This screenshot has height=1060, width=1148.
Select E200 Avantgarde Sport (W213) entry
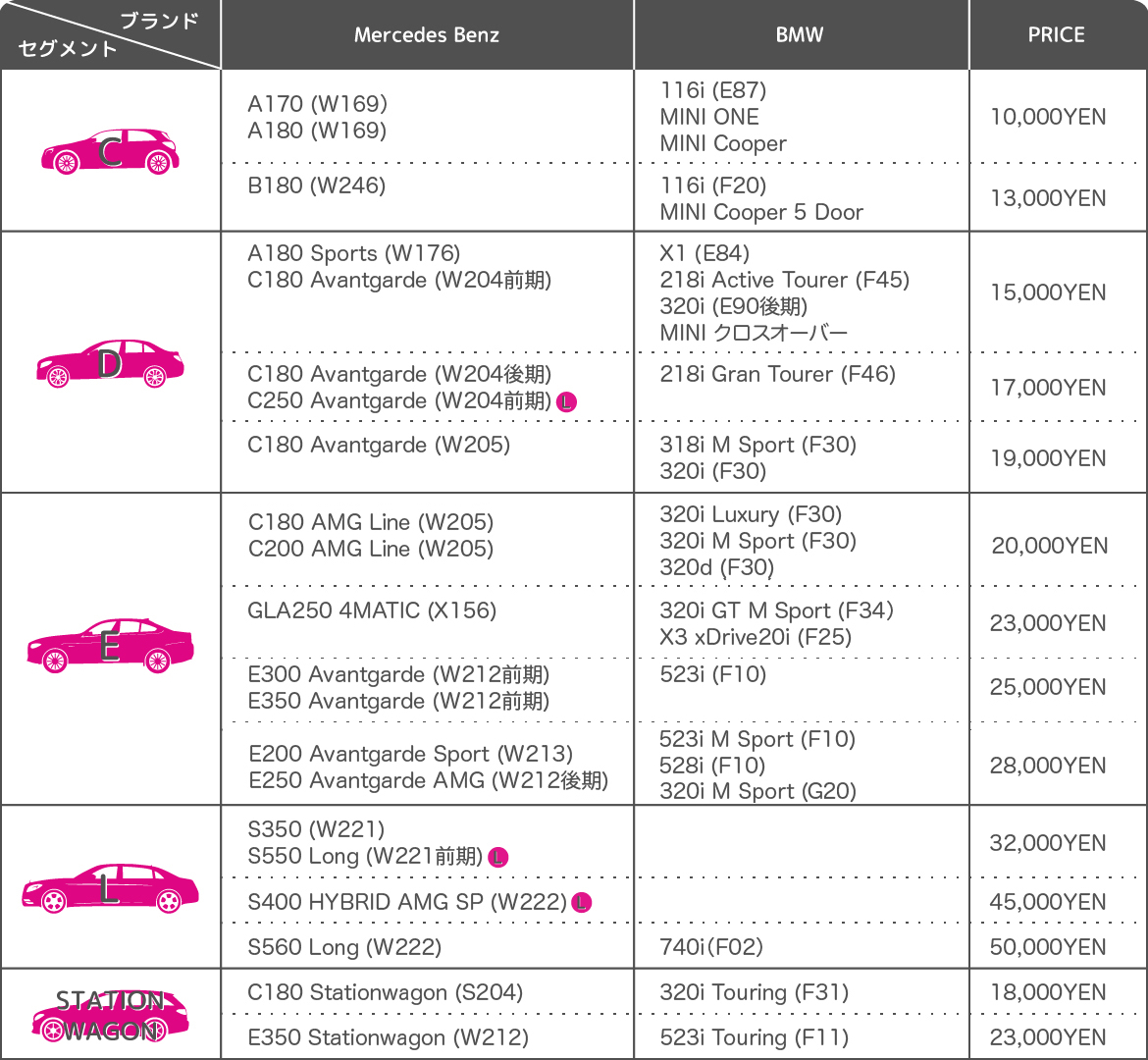411,754
